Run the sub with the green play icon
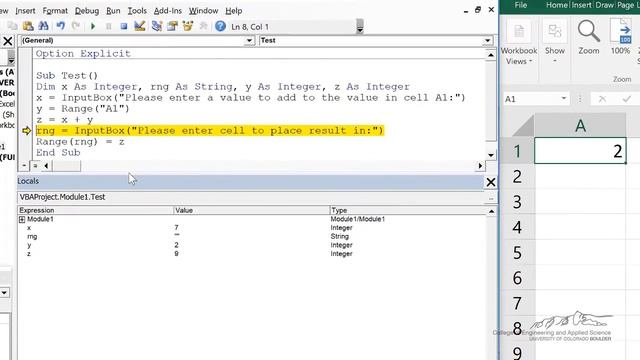Viewport: 640px width, 360px height. [93, 27]
